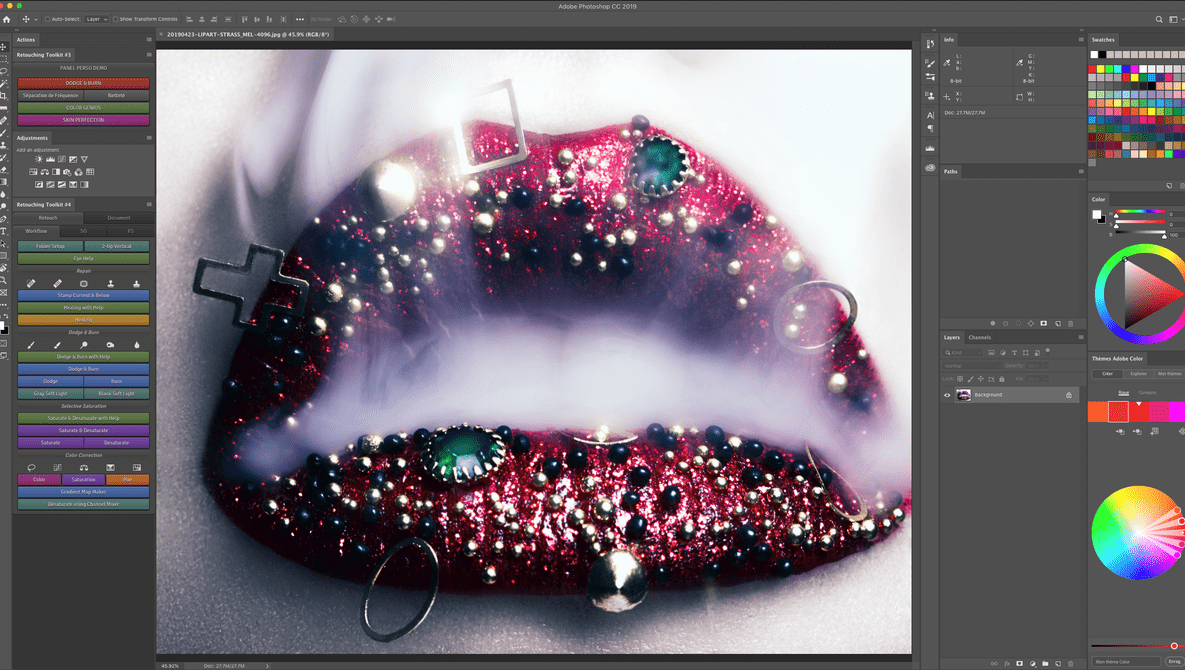Open the Layer auto-select dropdown

tap(96, 19)
